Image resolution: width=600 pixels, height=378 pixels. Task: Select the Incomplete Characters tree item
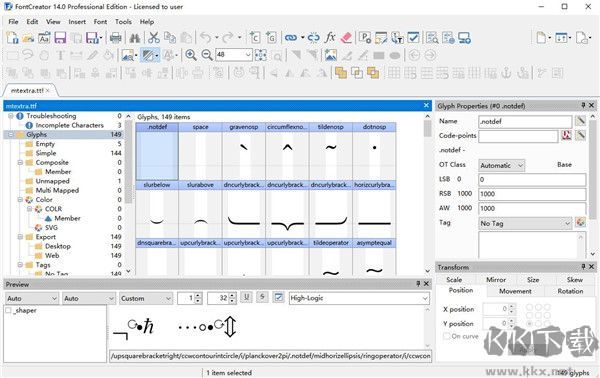coord(69,125)
